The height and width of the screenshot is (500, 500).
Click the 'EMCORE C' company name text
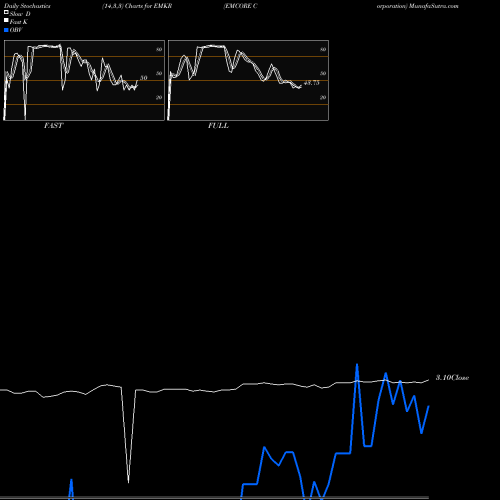(x=241, y=6)
